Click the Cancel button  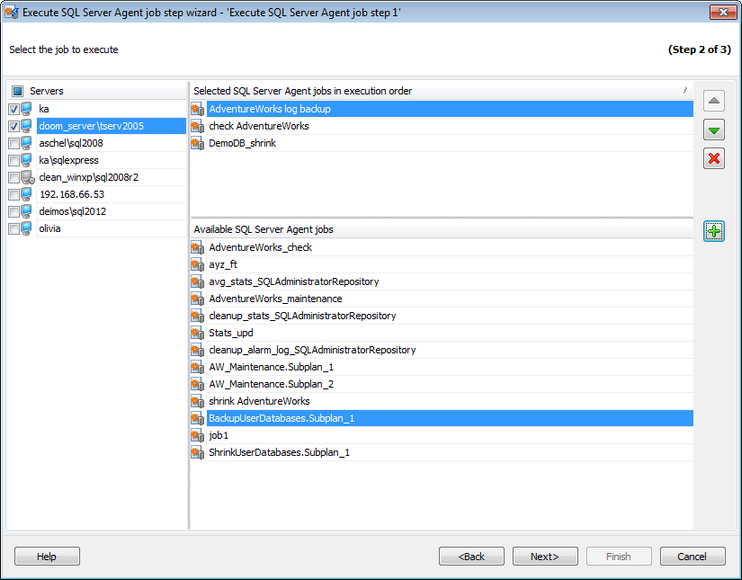[x=692, y=556]
